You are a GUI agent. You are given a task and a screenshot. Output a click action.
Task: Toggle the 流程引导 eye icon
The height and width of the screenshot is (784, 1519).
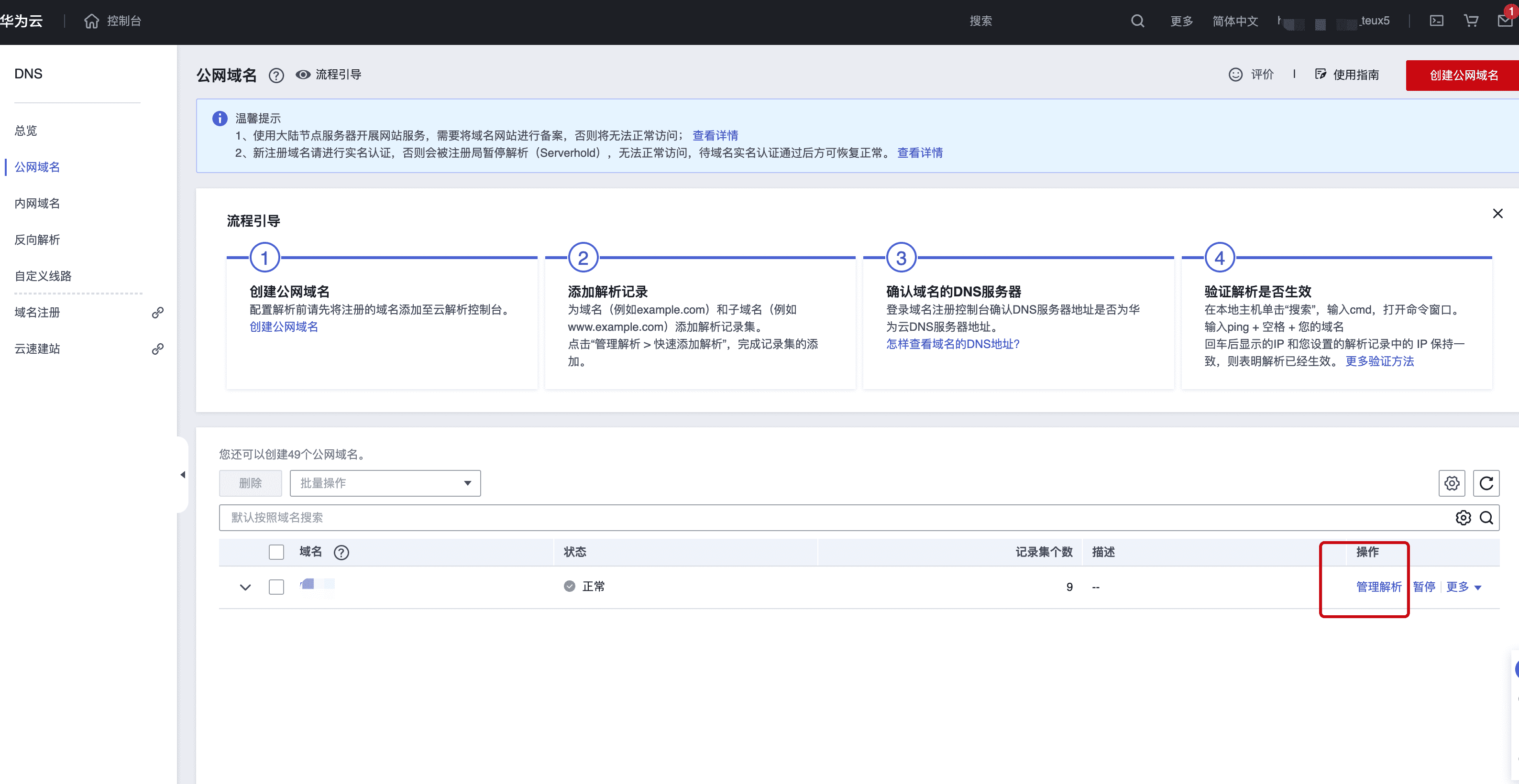click(x=303, y=75)
